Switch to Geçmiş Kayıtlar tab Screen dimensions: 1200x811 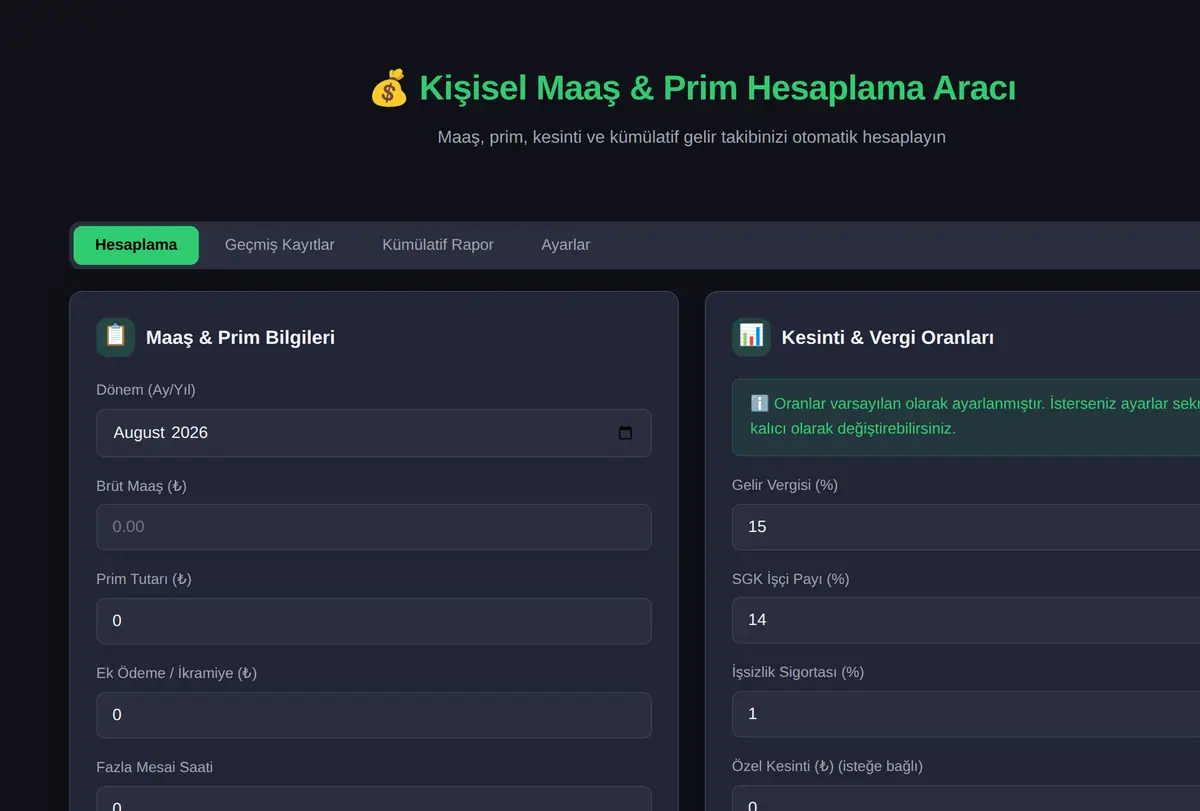coord(280,245)
